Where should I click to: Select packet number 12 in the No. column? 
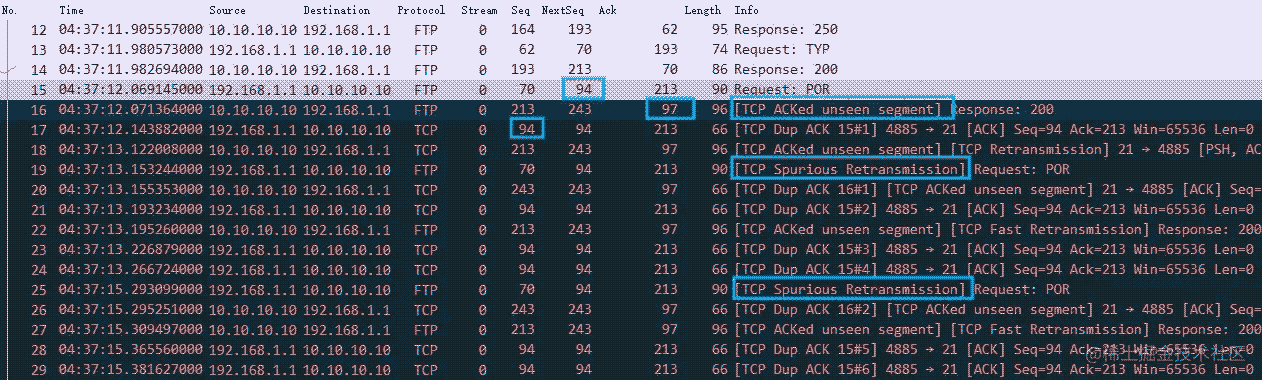pyautogui.click(x=39, y=30)
